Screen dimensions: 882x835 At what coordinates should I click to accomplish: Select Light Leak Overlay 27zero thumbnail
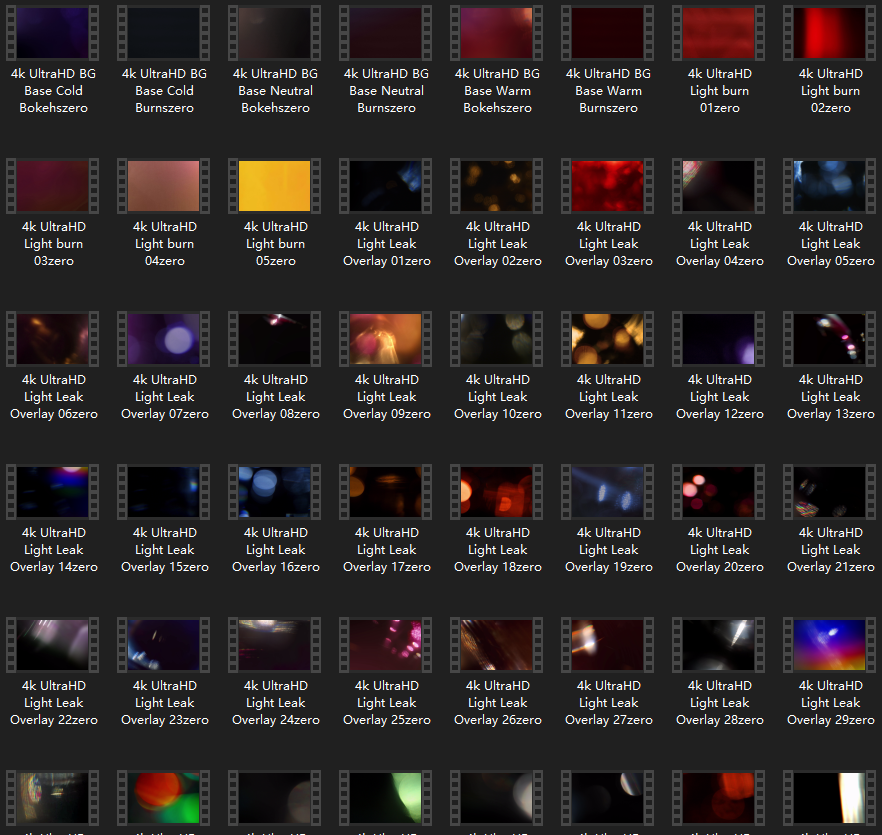click(608, 645)
